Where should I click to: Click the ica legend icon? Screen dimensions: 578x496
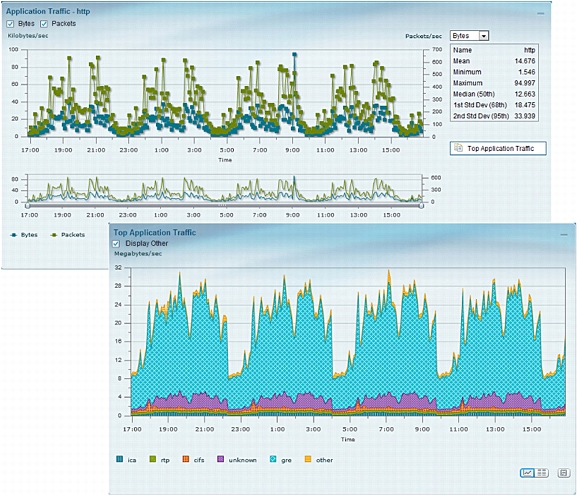click(120, 459)
